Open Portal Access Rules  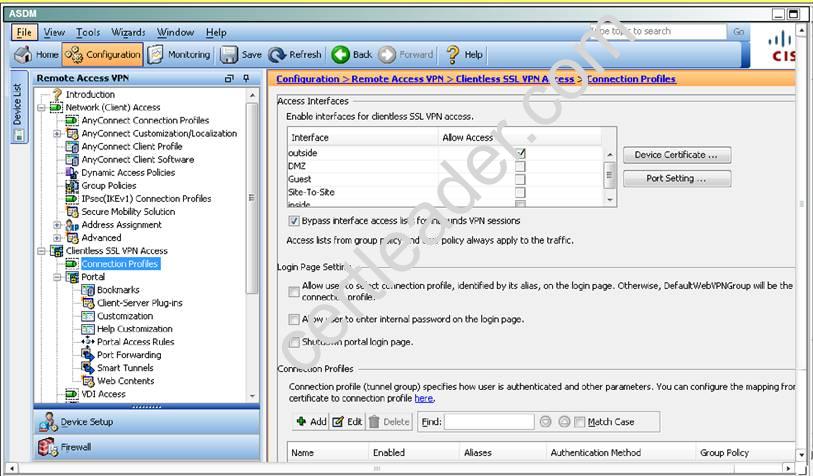pyautogui.click(x=136, y=342)
